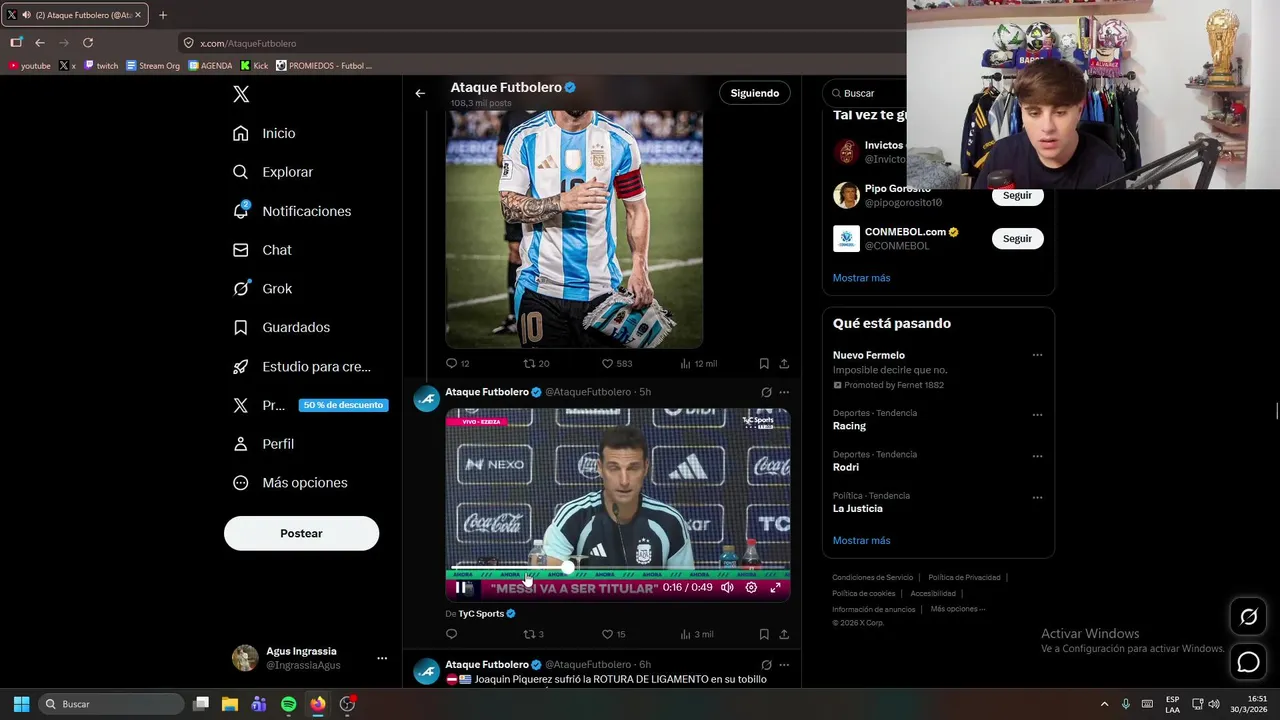The width and height of the screenshot is (1280, 720).
Task: Open Windows Start menu
Action: 21,704
